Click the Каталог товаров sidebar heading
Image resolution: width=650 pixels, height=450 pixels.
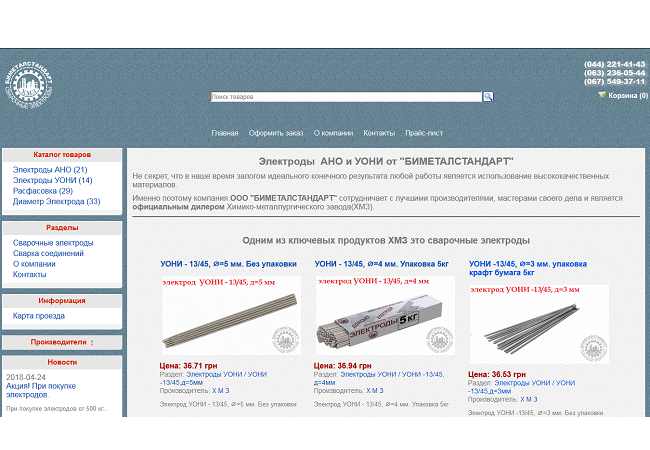pos(62,155)
